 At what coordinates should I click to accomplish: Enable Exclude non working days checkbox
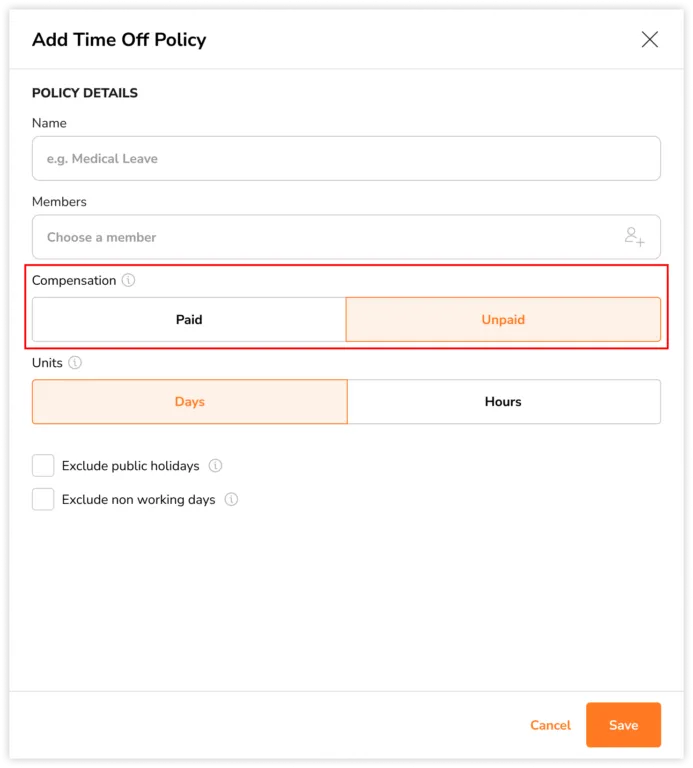click(43, 499)
